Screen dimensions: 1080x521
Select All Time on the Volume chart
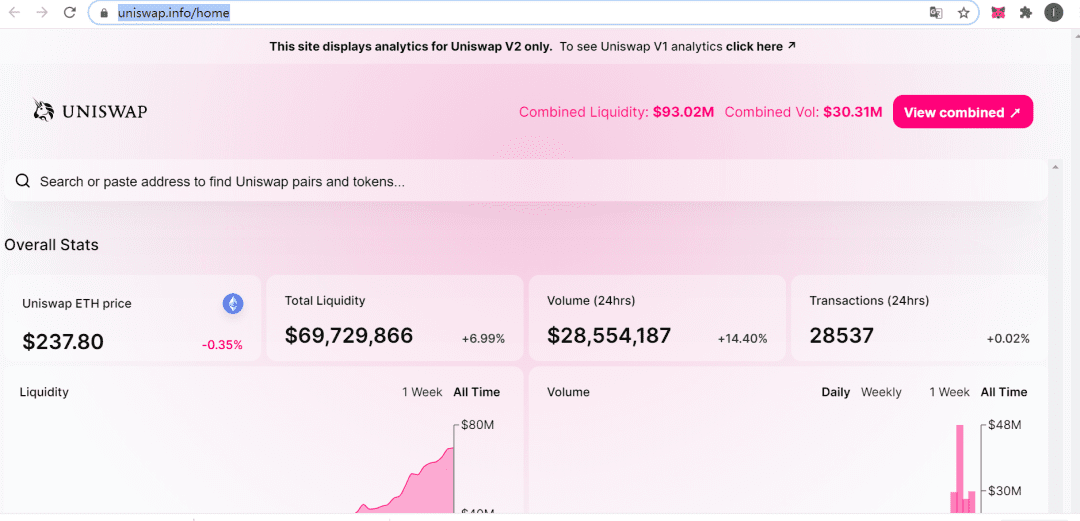pyautogui.click(x=1004, y=392)
